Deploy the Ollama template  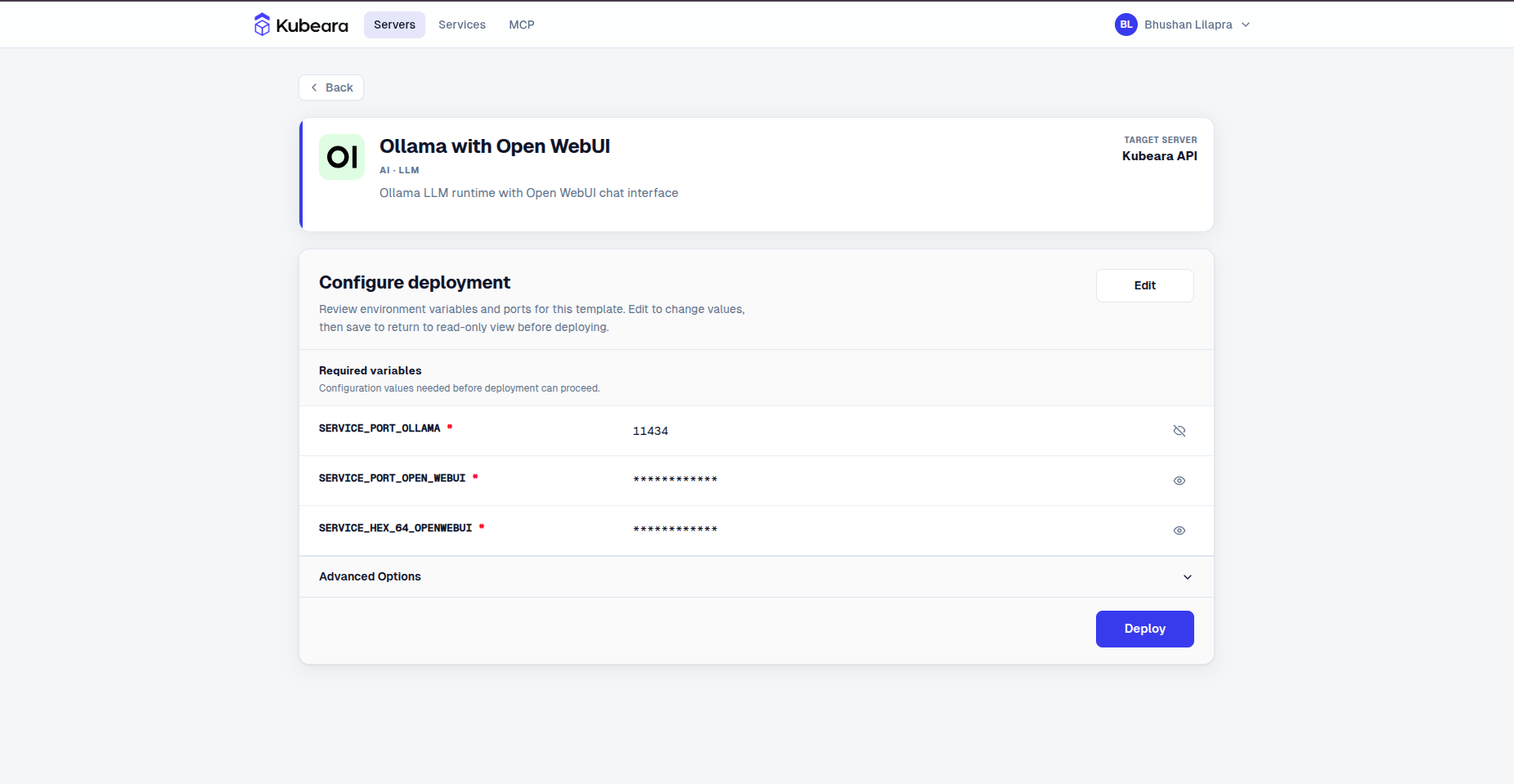1145,629
